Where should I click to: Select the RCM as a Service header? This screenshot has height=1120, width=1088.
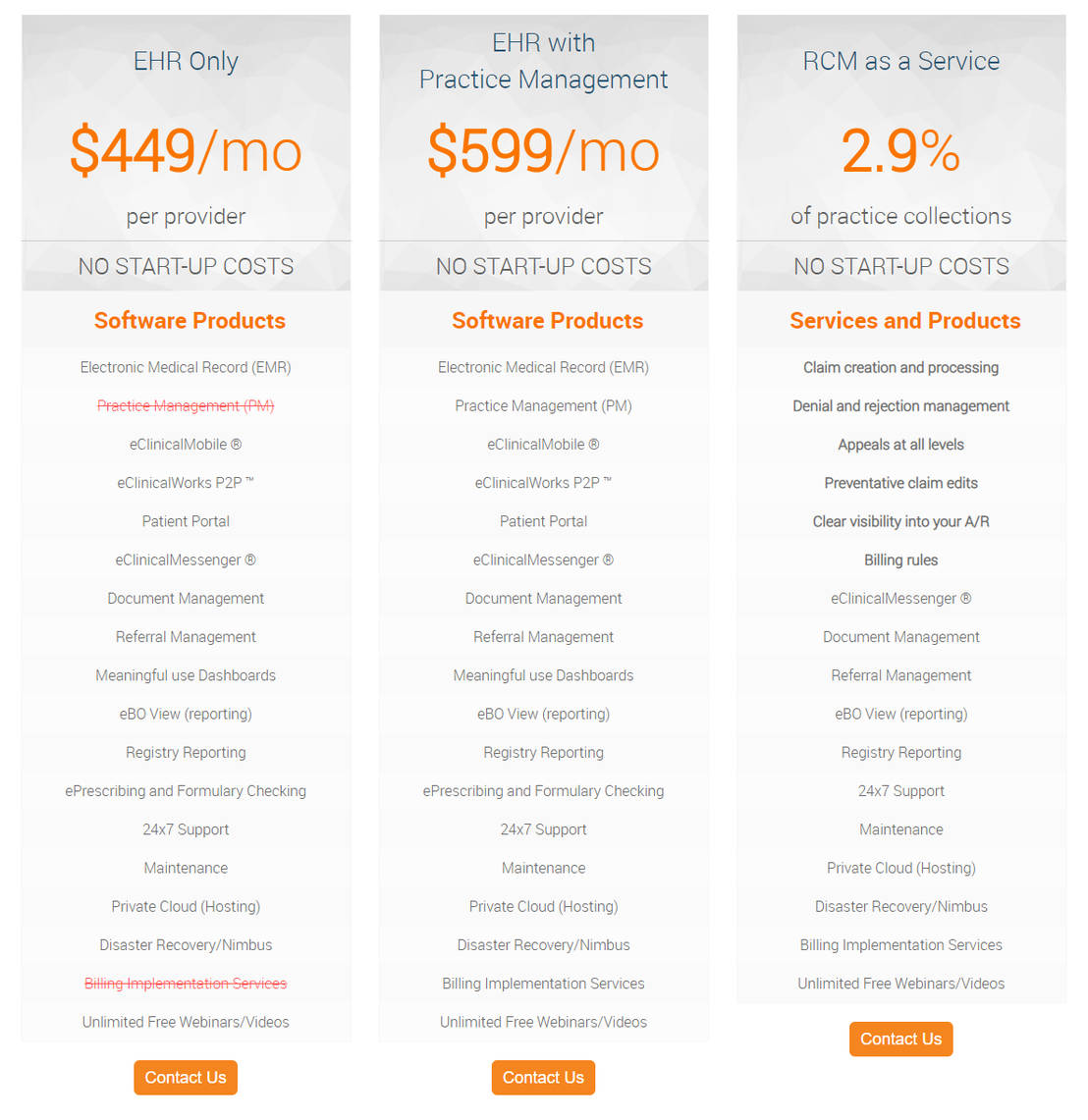900,61
